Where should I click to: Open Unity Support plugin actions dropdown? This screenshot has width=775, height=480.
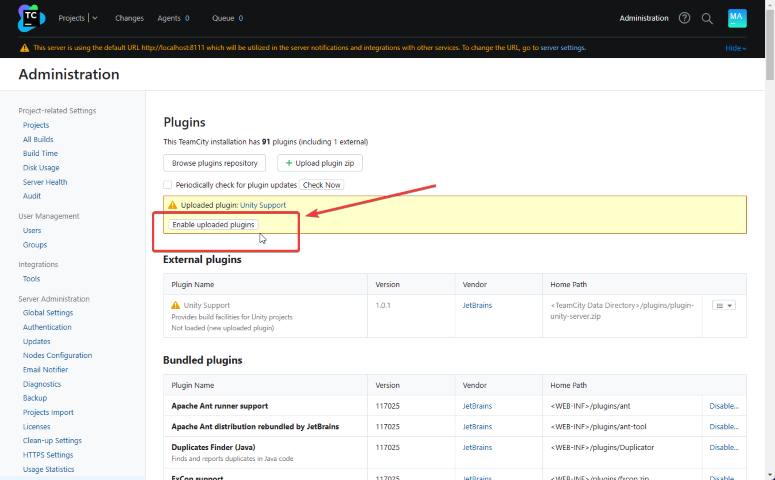[724, 305]
